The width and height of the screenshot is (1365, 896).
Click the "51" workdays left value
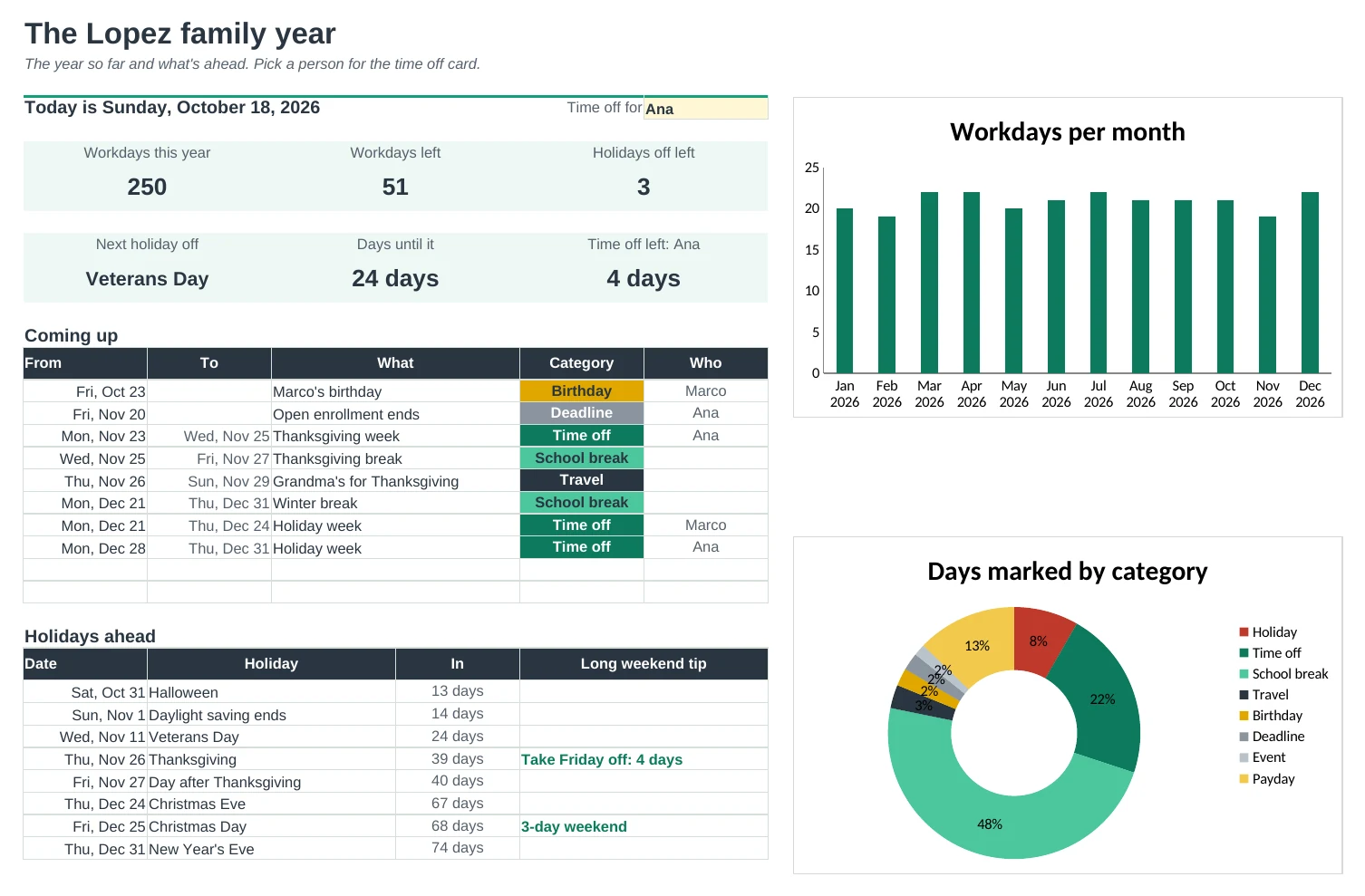[x=395, y=187]
